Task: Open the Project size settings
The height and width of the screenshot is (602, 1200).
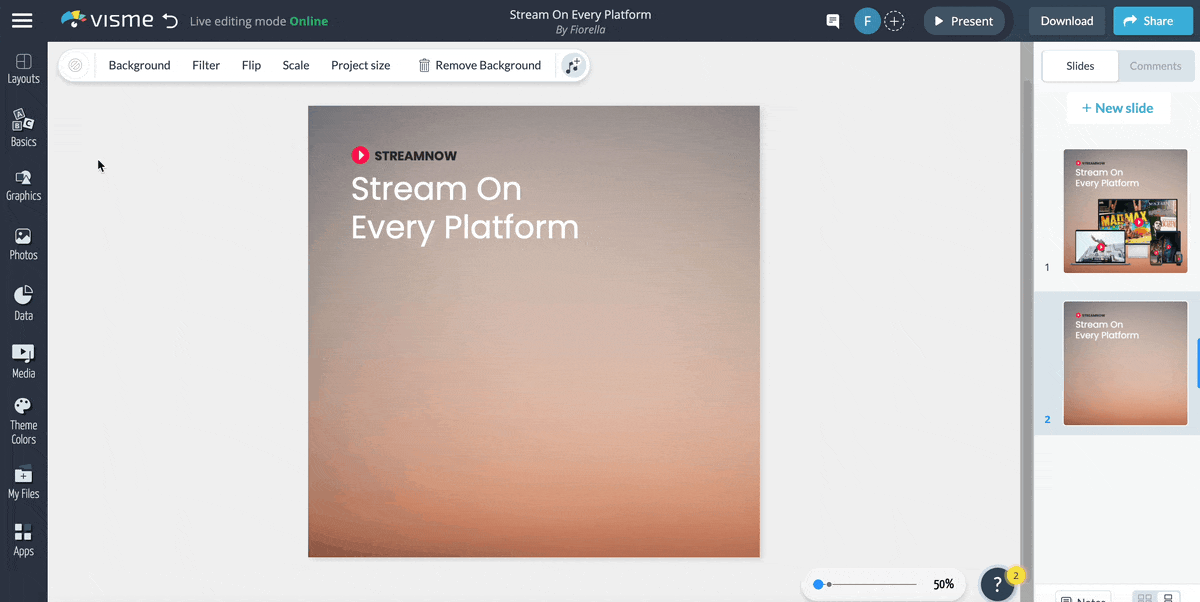Action: (x=360, y=64)
